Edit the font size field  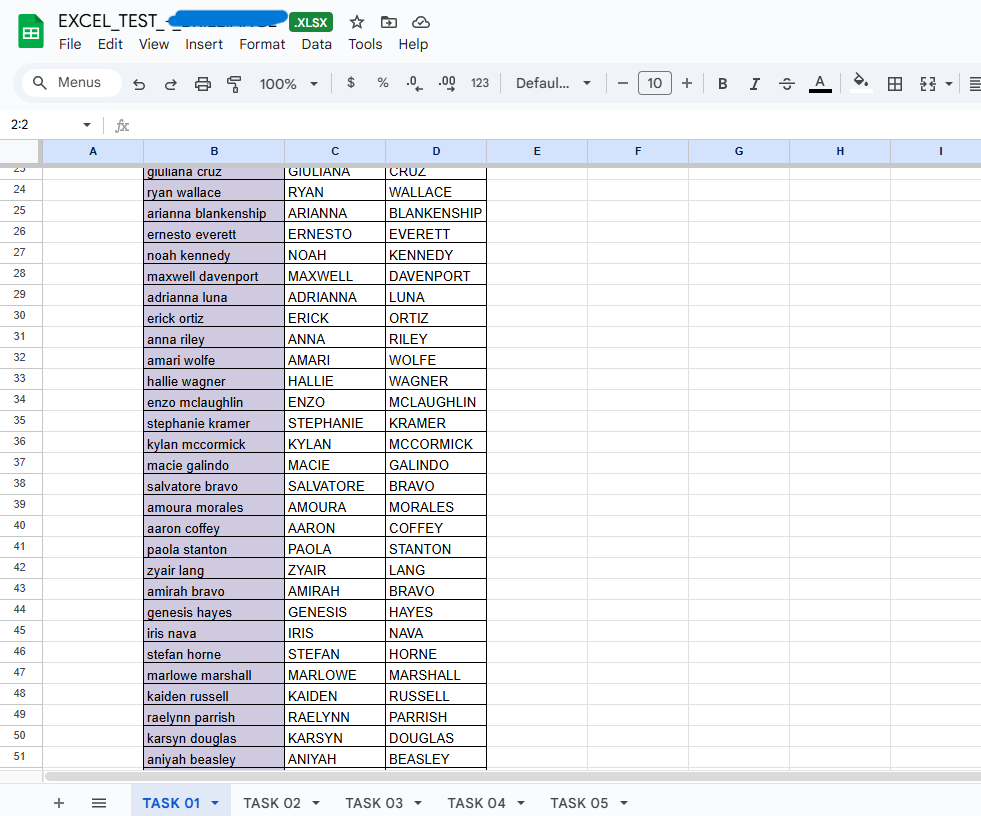[654, 83]
